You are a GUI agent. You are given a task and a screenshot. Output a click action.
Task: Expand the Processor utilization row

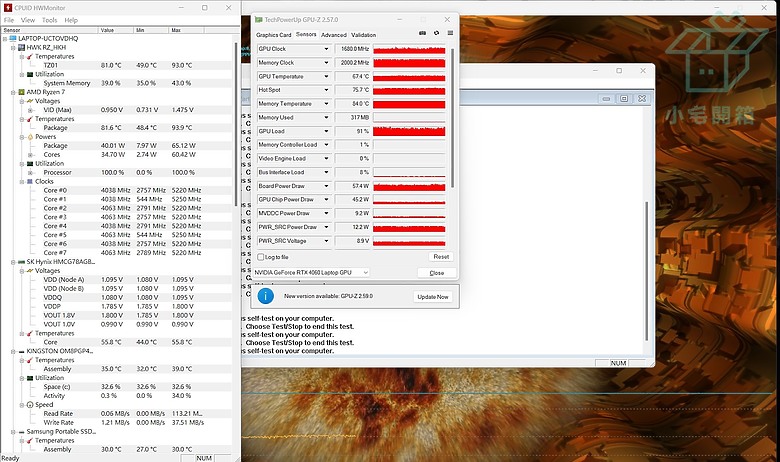pos(30,173)
